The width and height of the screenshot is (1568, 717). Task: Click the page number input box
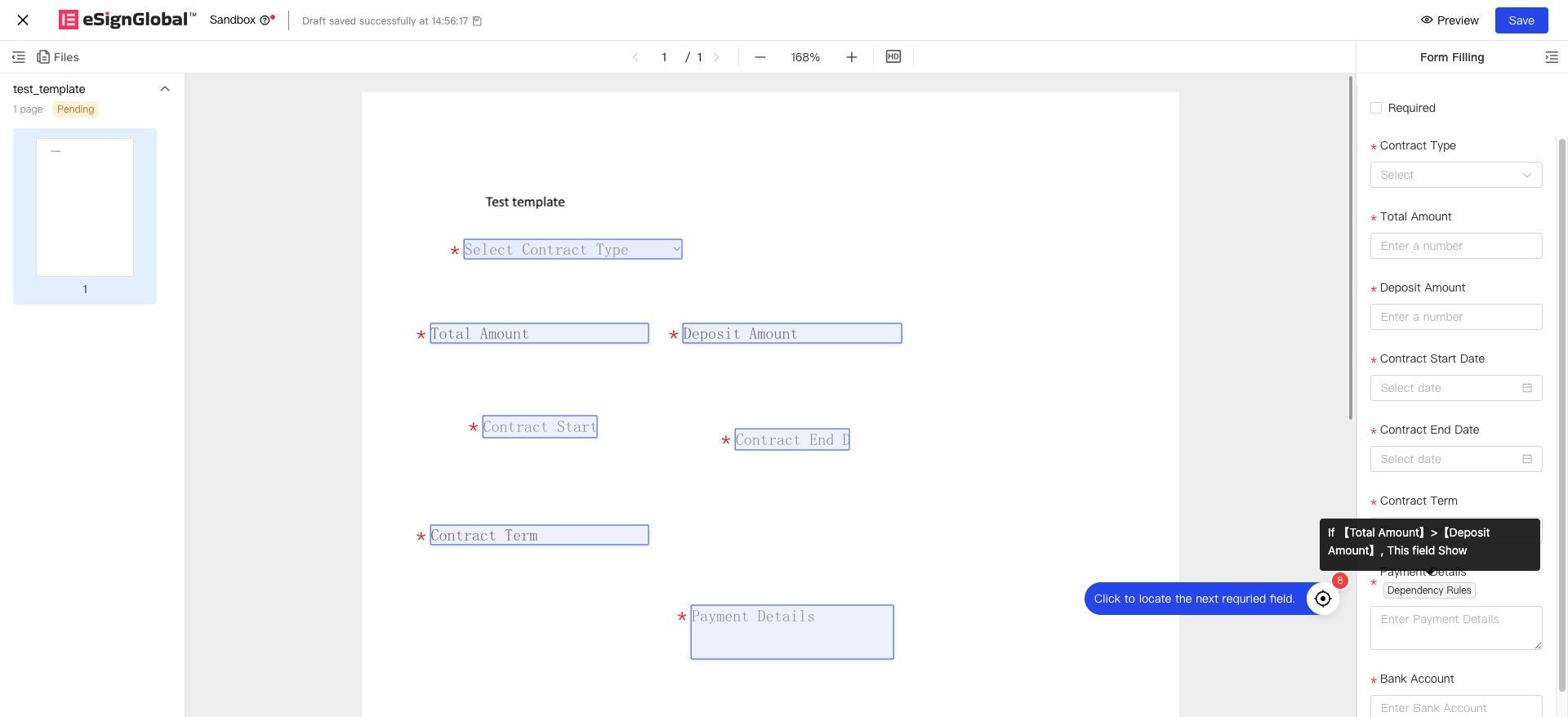[x=664, y=57]
